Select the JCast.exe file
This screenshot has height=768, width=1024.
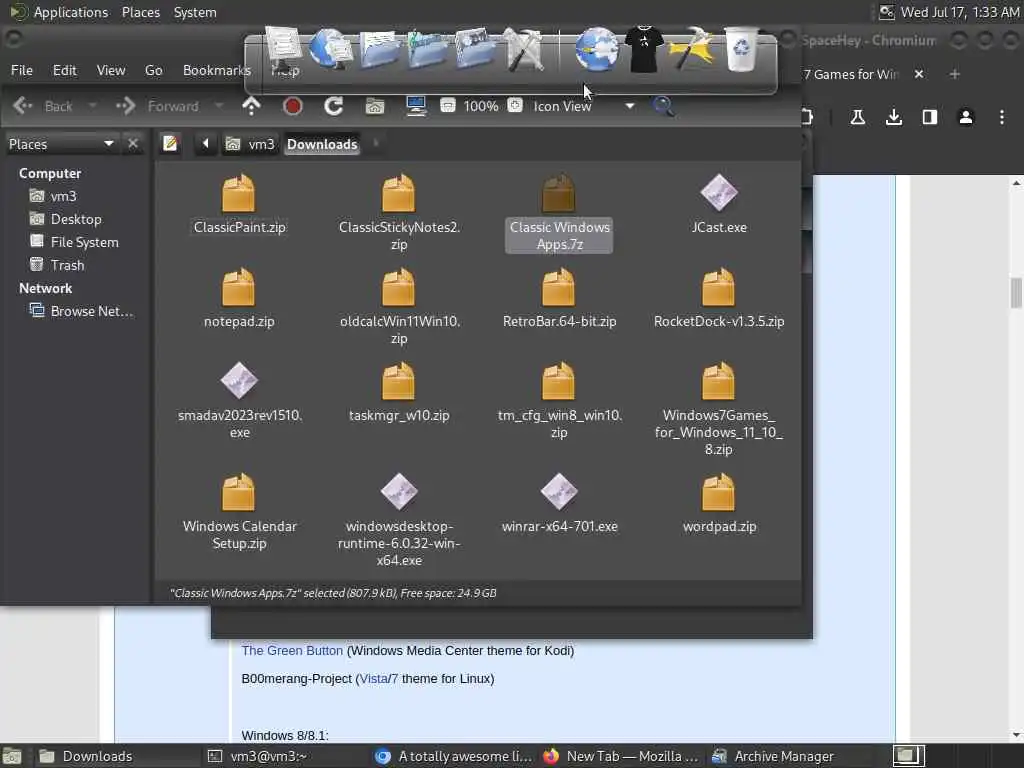point(719,204)
